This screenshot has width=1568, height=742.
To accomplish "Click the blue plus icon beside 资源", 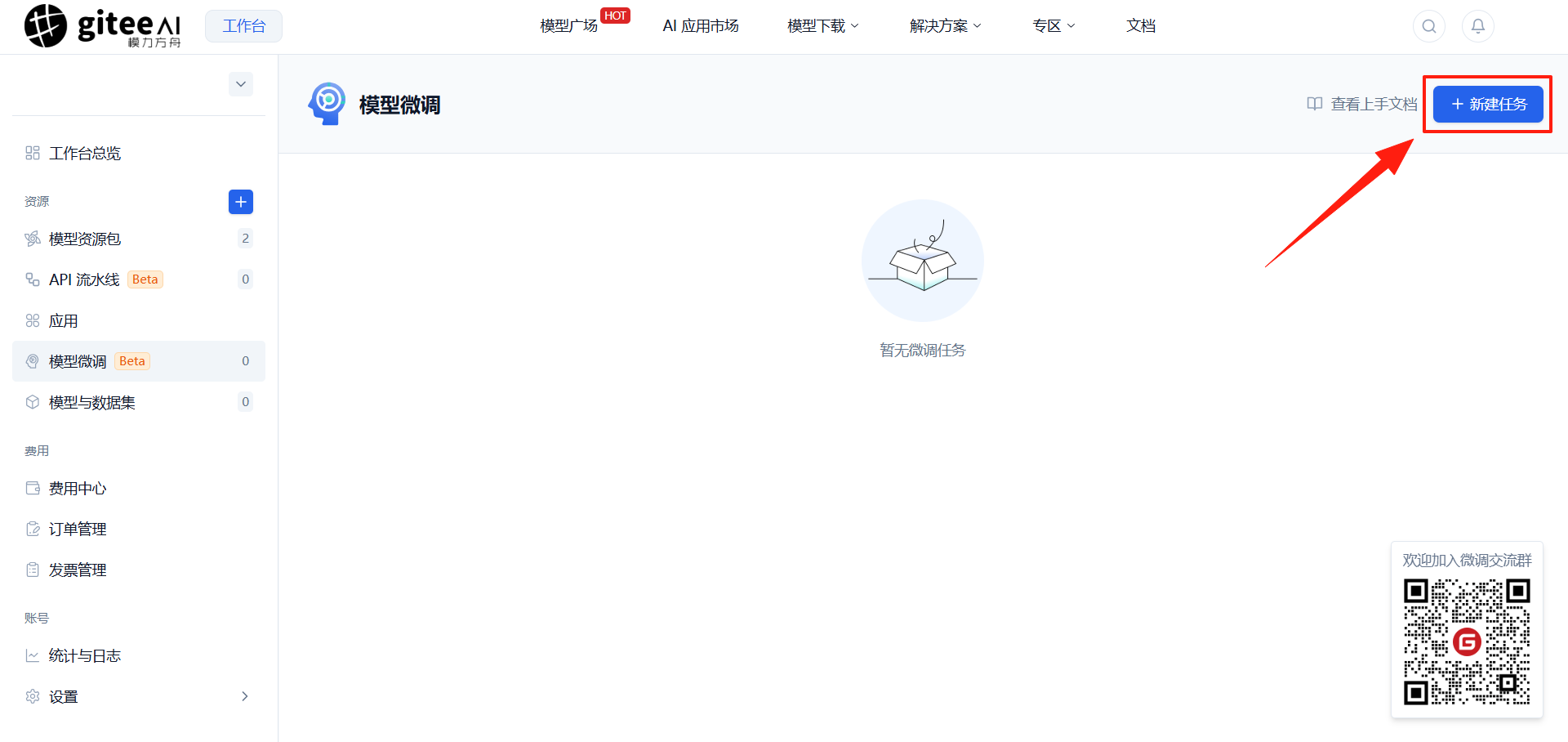I will [241, 202].
